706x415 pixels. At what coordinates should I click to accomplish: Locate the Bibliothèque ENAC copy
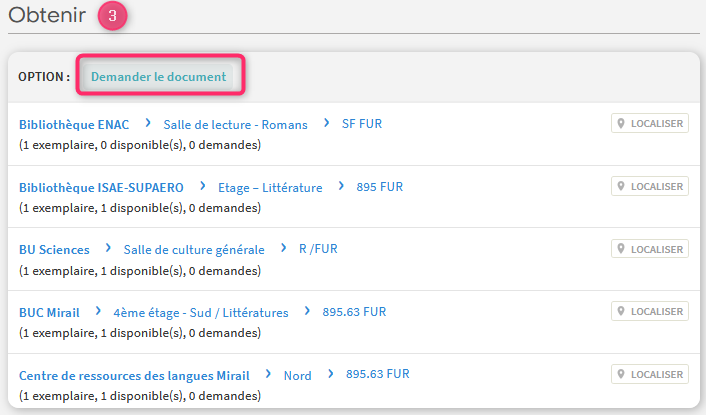tap(650, 124)
